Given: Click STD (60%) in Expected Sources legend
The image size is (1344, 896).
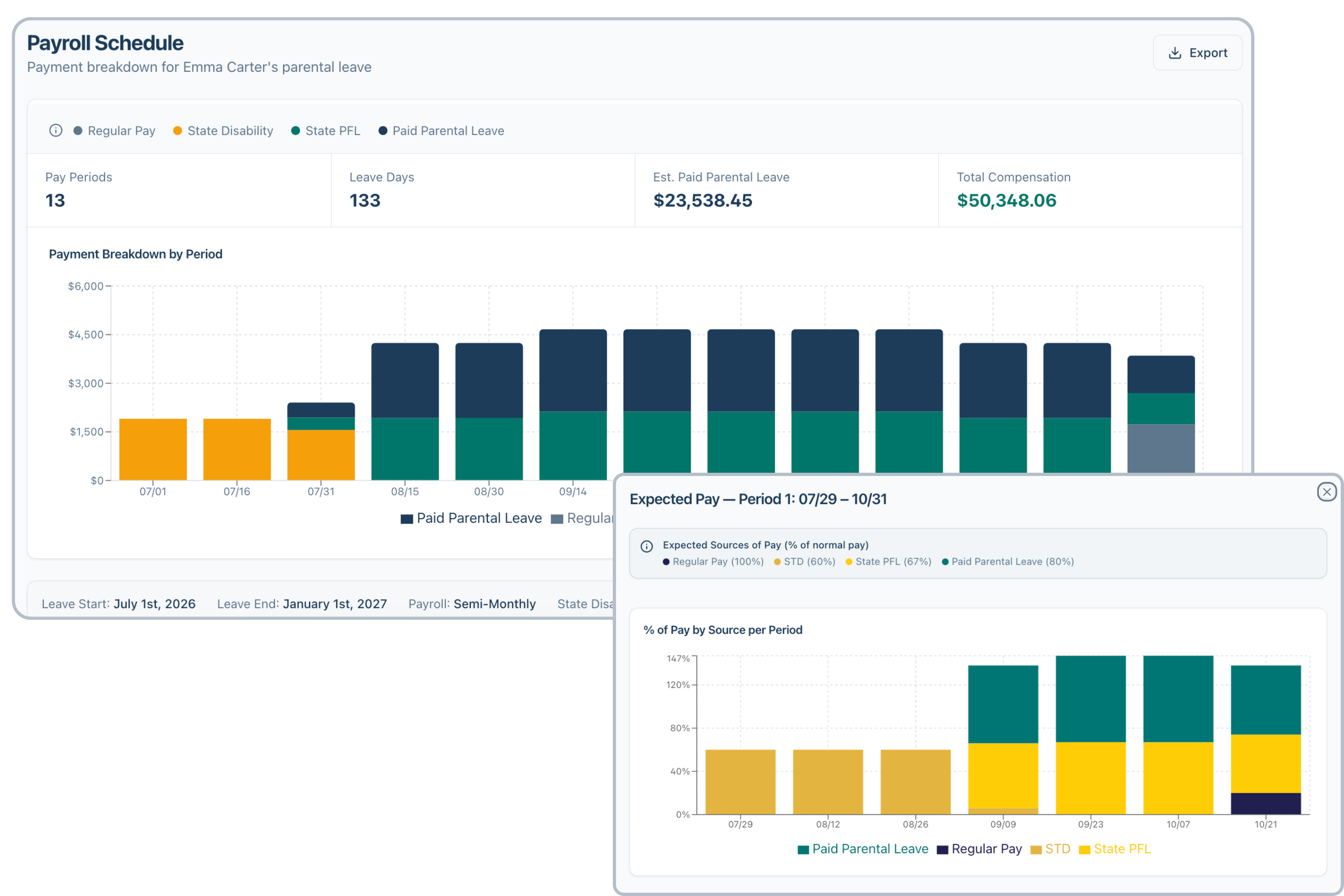Looking at the screenshot, I should (x=805, y=562).
